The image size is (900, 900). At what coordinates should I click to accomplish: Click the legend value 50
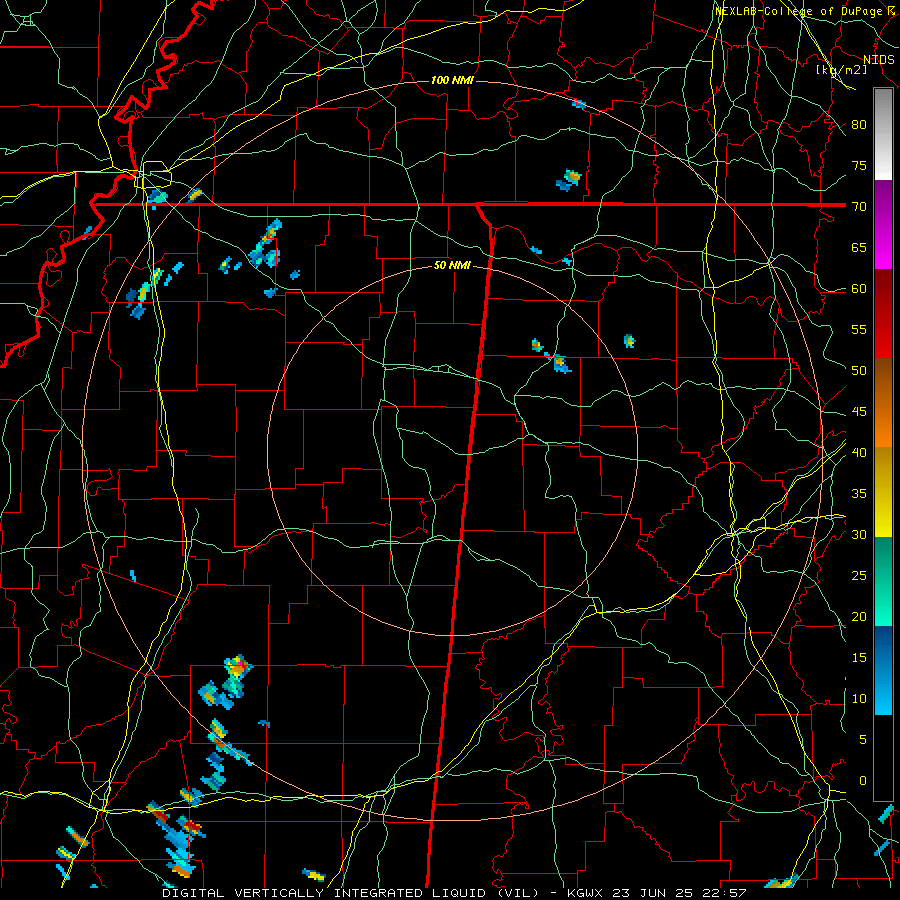pos(859,371)
